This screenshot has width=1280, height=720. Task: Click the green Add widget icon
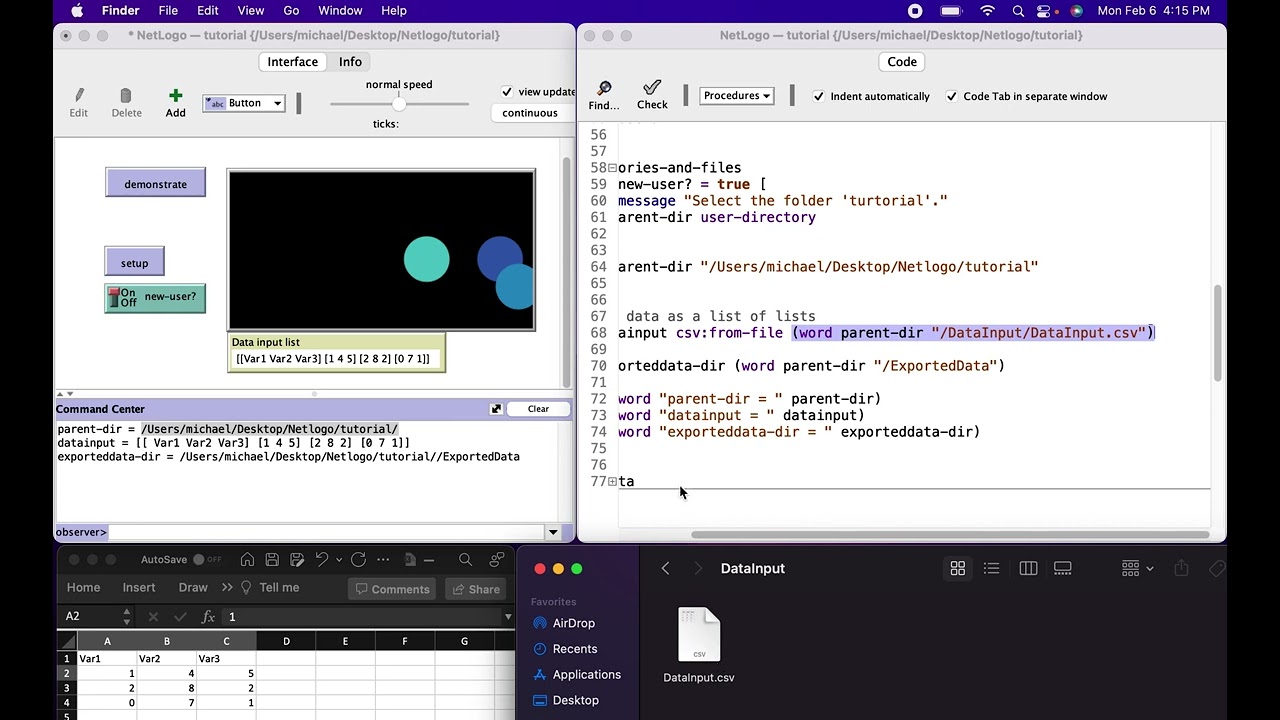(x=175, y=96)
